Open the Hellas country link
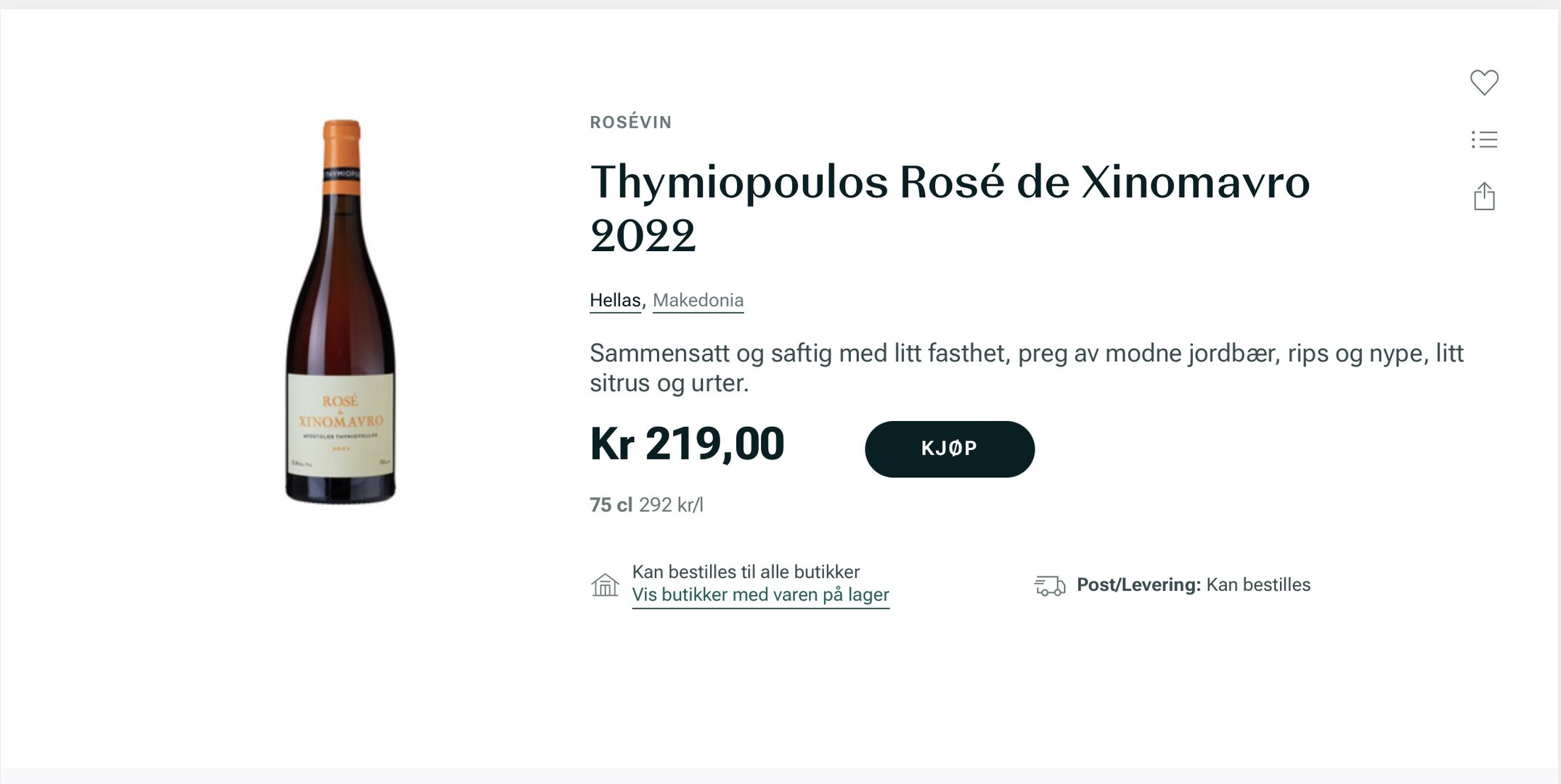Image resolution: width=1561 pixels, height=784 pixels. point(615,301)
